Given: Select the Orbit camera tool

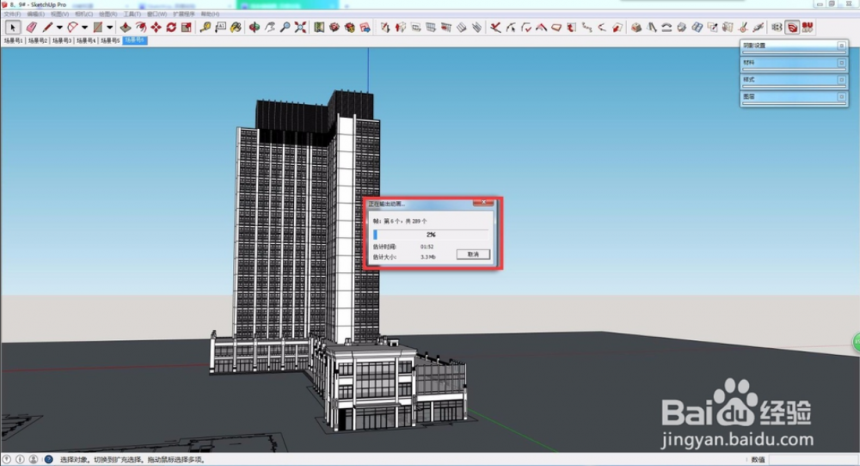Looking at the screenshot, I should pyautogui.click(x=254, y=27).
